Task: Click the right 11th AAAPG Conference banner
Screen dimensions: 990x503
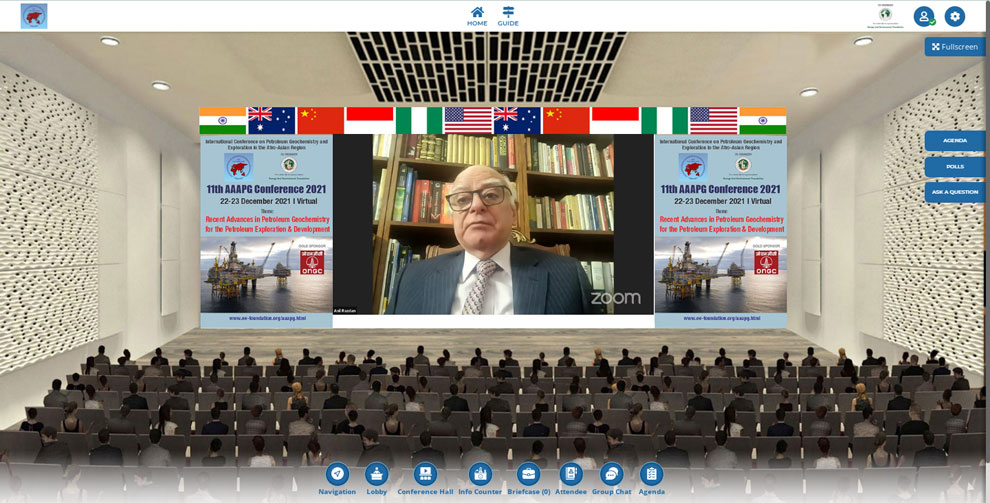Action: click(720, 231)
